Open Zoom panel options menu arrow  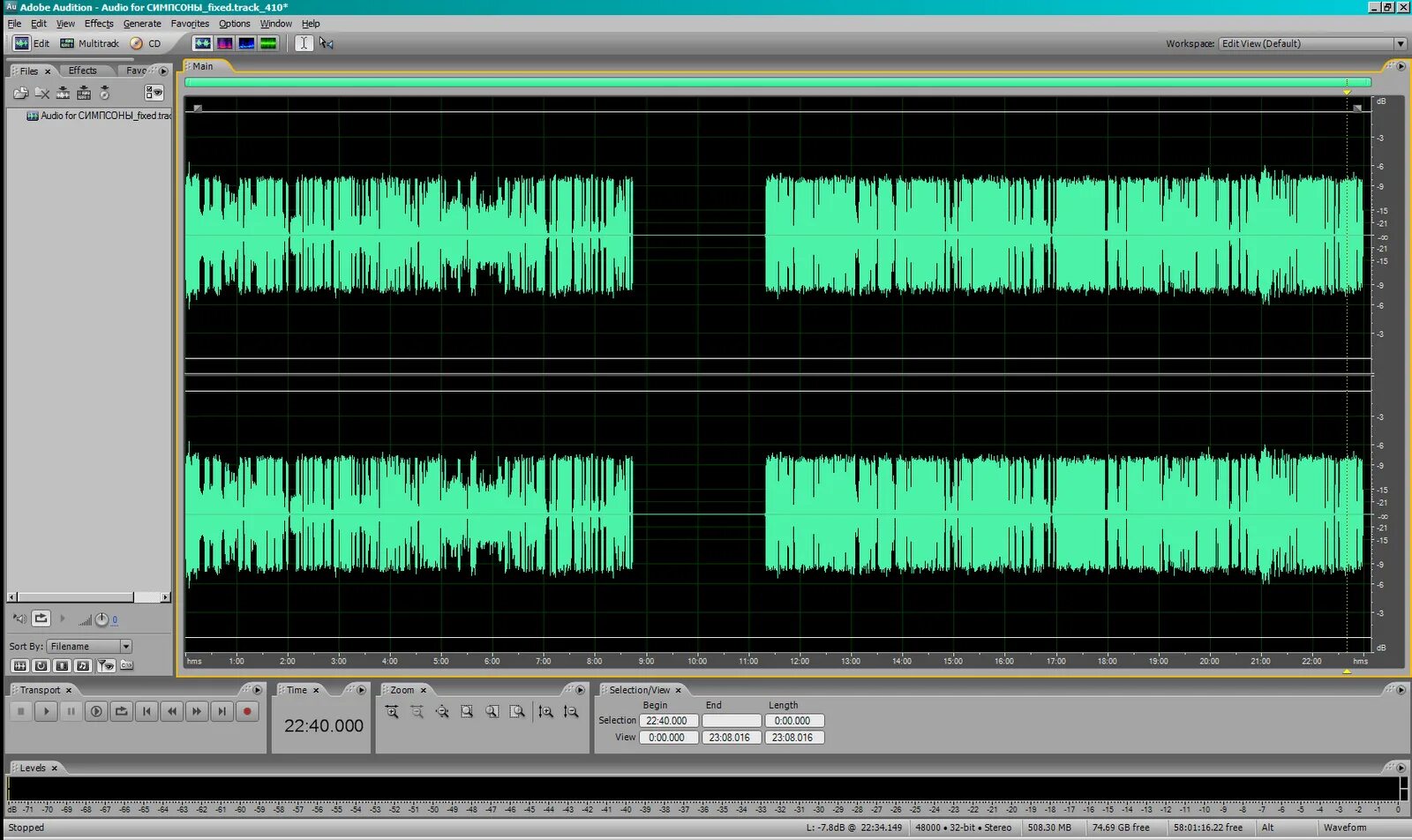coord(580,690)
